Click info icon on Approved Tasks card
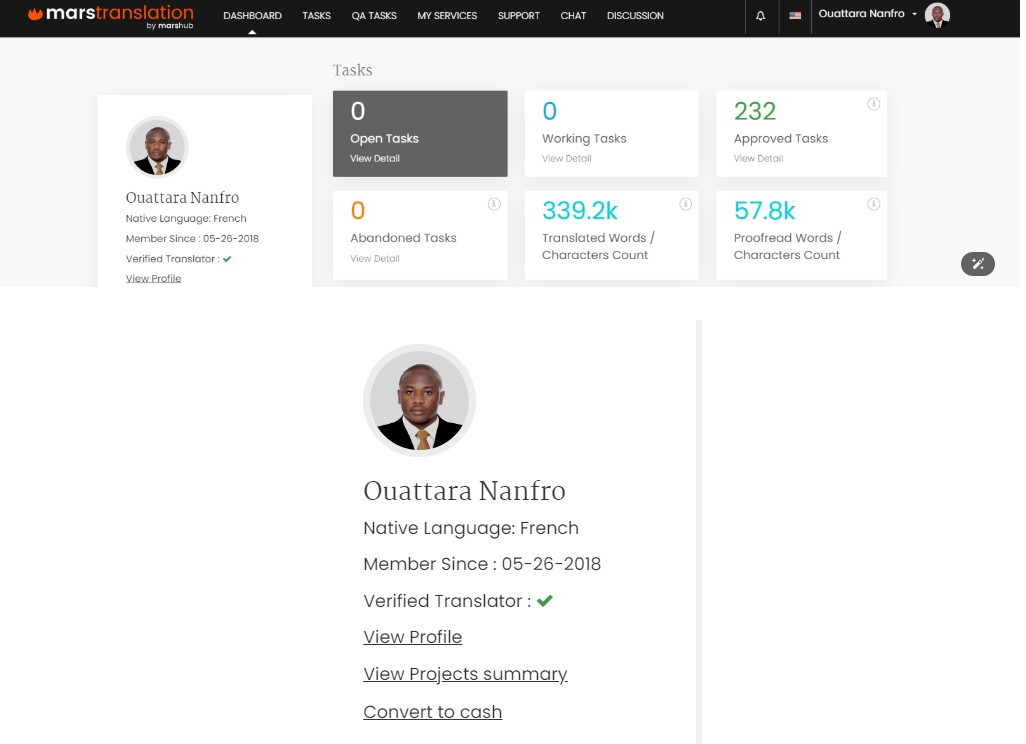Image resolution: width=1026 pixels, height=744 pixels. point(874,104)
